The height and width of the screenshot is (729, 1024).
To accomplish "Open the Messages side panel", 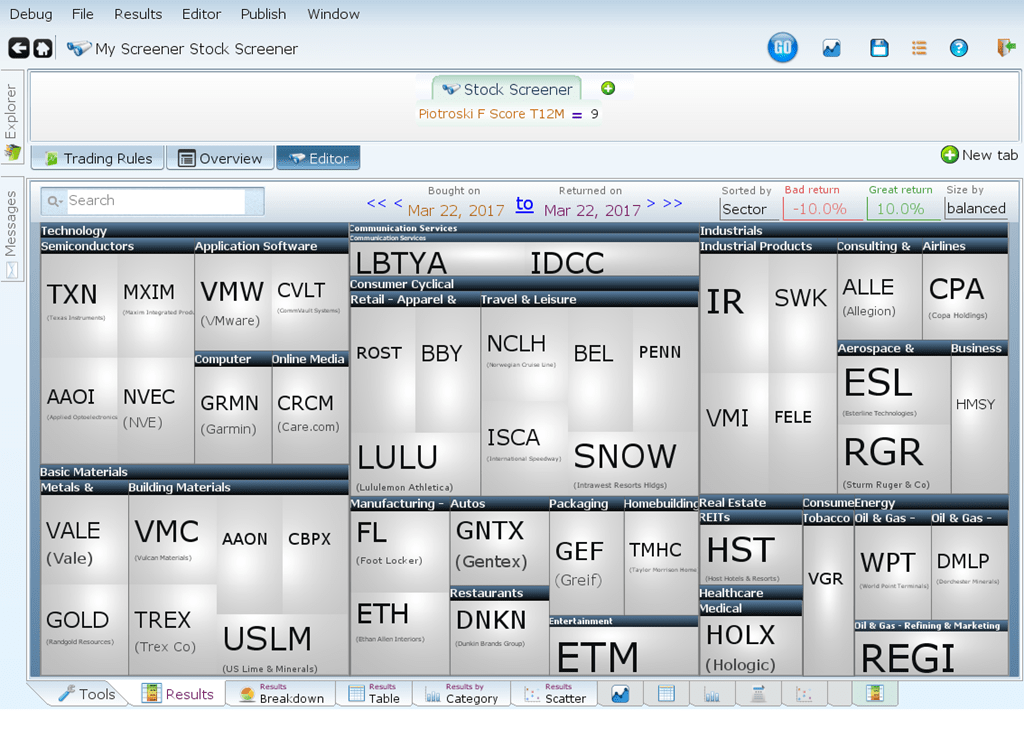I will (11, 229).
